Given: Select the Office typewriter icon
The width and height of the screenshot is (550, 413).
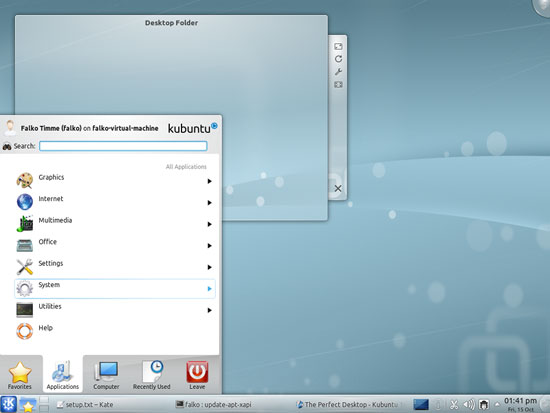Looking at the screenshot, I should click(25, 245).
